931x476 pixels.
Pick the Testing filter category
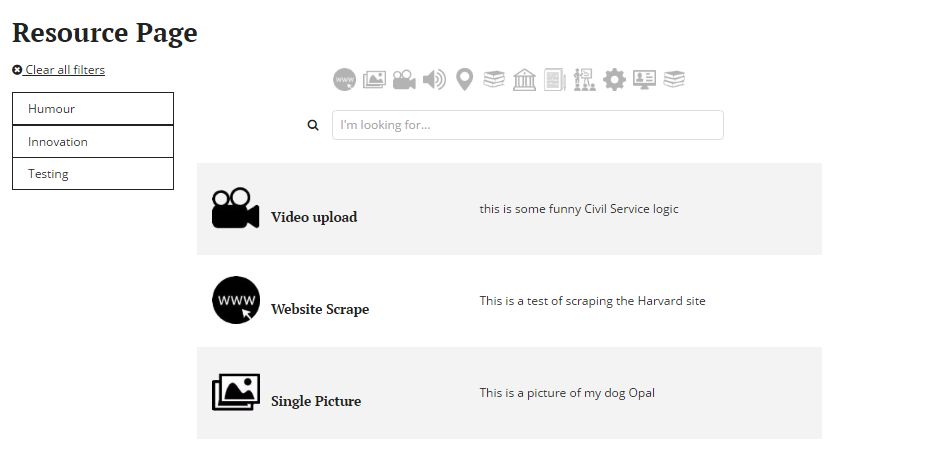93,174
